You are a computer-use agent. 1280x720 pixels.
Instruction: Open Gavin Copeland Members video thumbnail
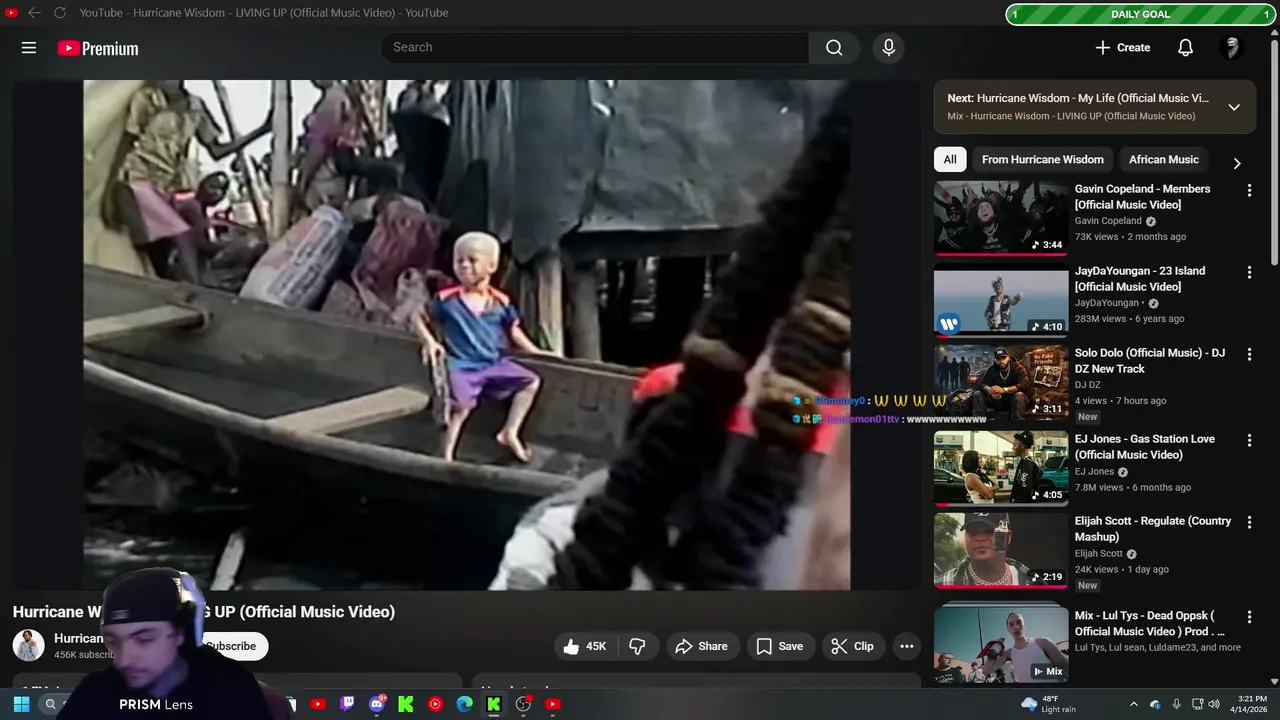(1001, 218)
